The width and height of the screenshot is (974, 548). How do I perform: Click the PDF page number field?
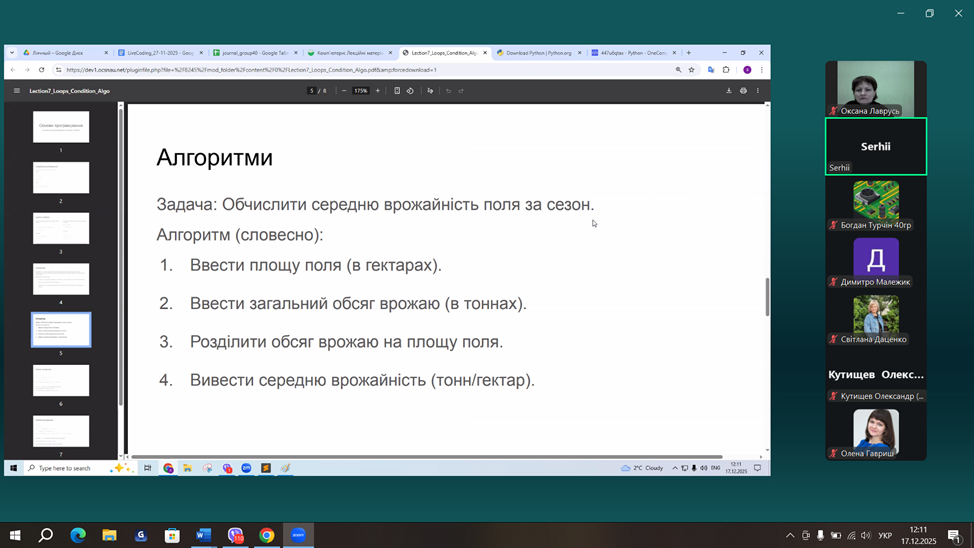tap(312, 91)
